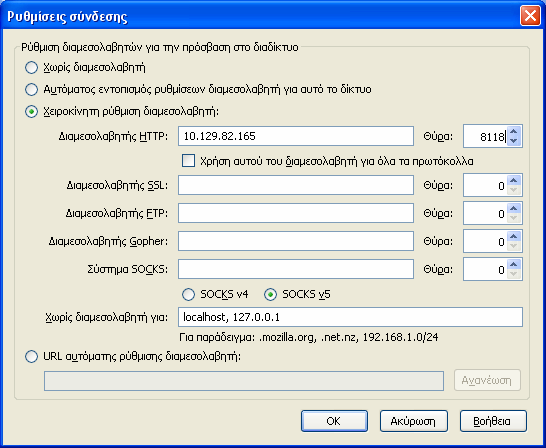The width and height of the screenshot is (546, 448).
Task: Increase SOCKS port with up arrow
Action: [514, 264]
